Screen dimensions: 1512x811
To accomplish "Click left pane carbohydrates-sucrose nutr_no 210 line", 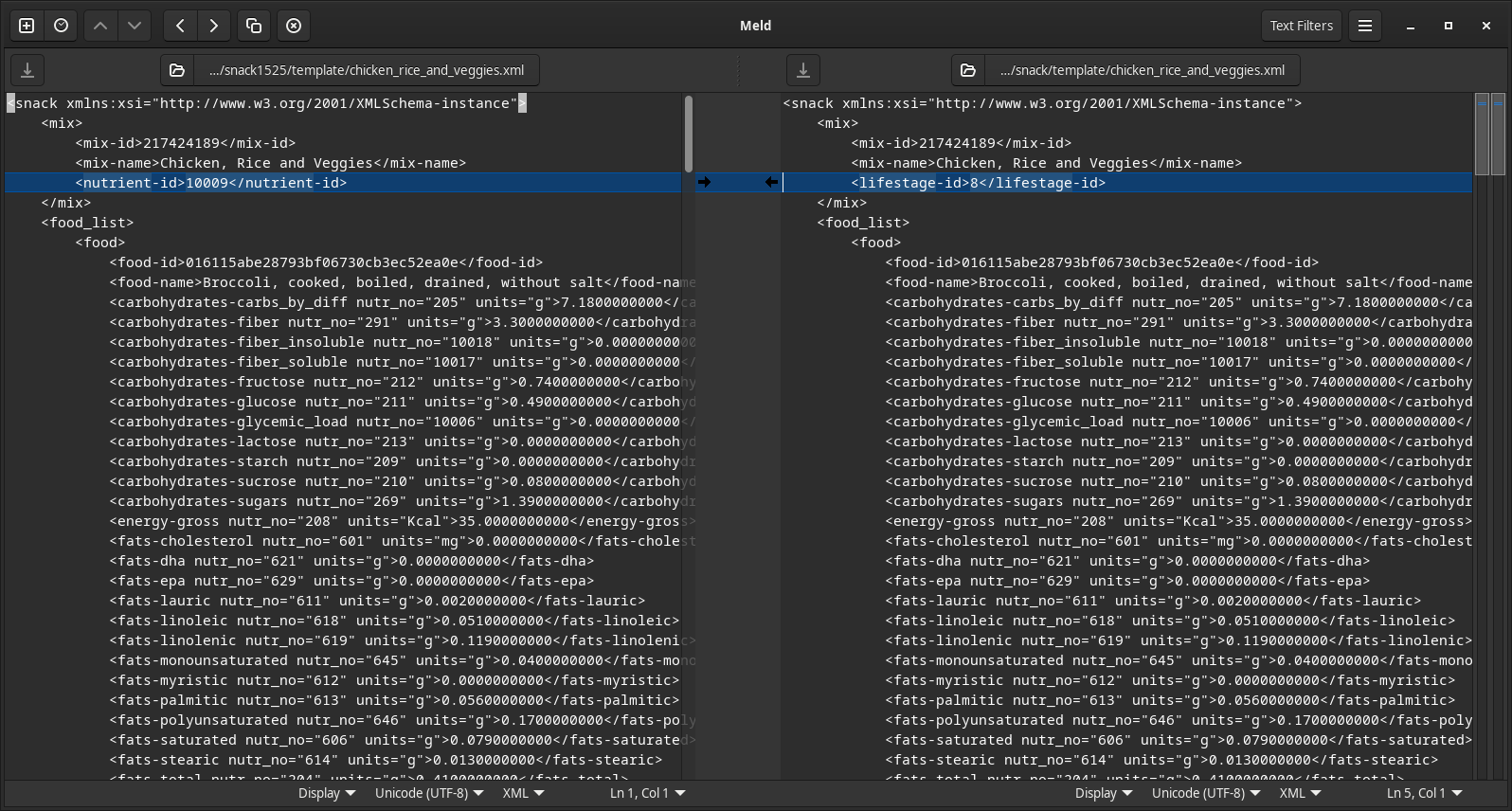I will [403, 481].
